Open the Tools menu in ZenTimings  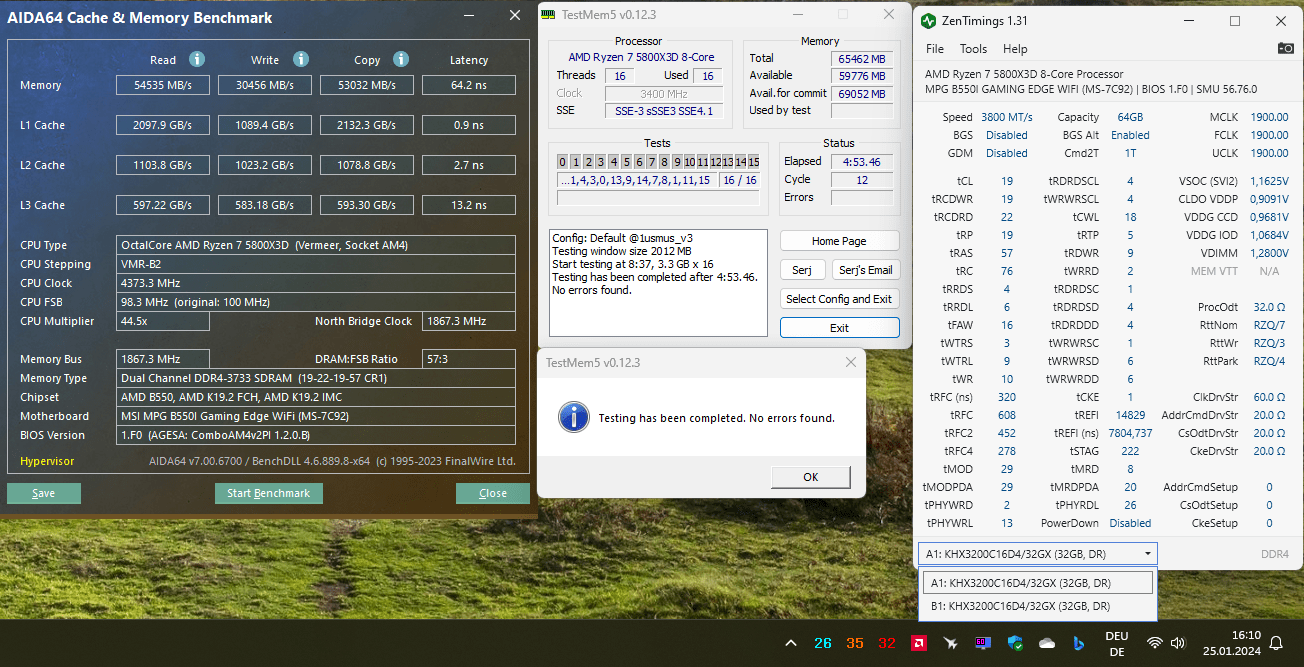pyautogui.click(x=973, y=49)
